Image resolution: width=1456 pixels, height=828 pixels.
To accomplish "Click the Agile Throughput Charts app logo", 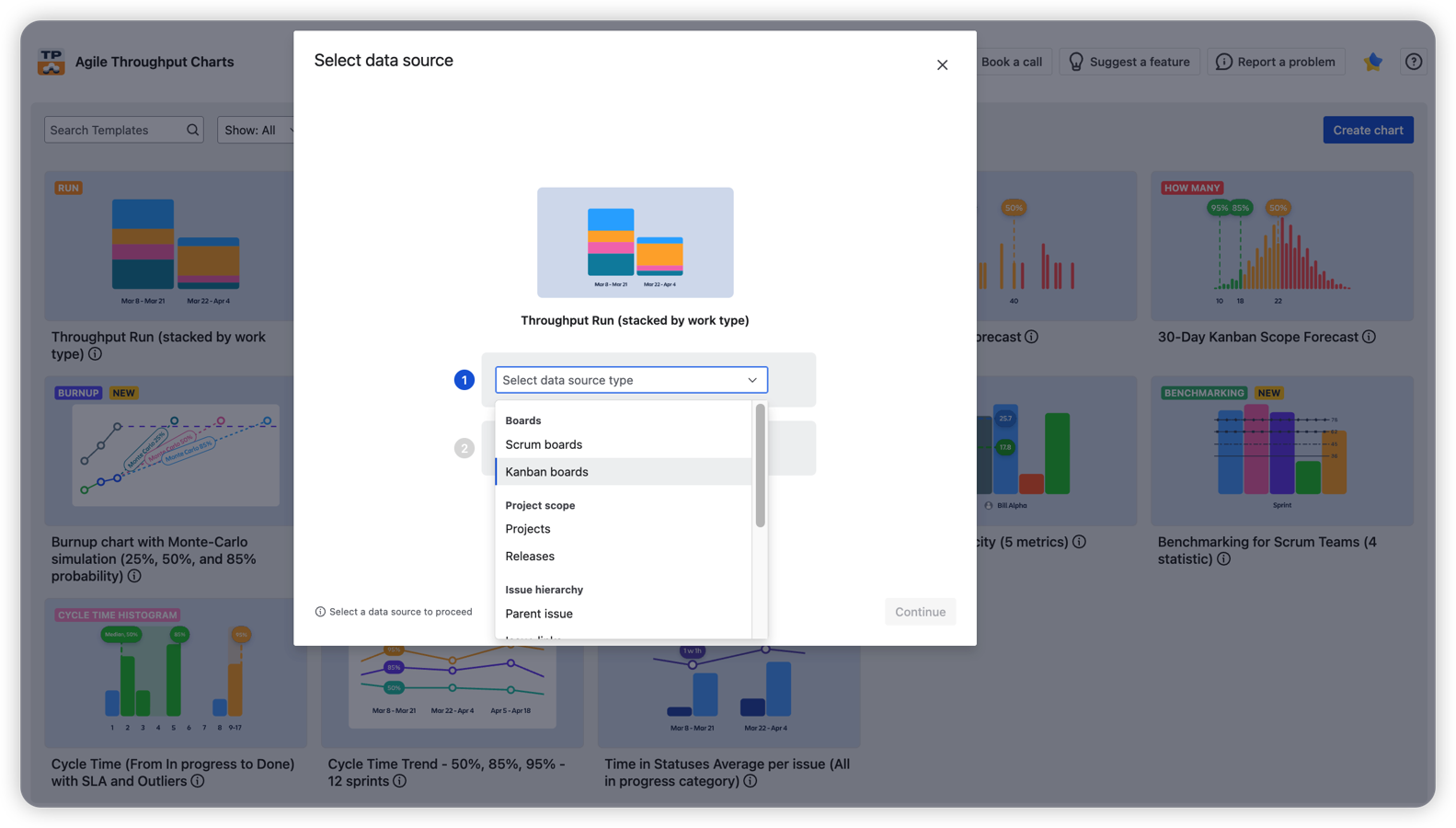I will pyautogui.click(x=52, y=62).
